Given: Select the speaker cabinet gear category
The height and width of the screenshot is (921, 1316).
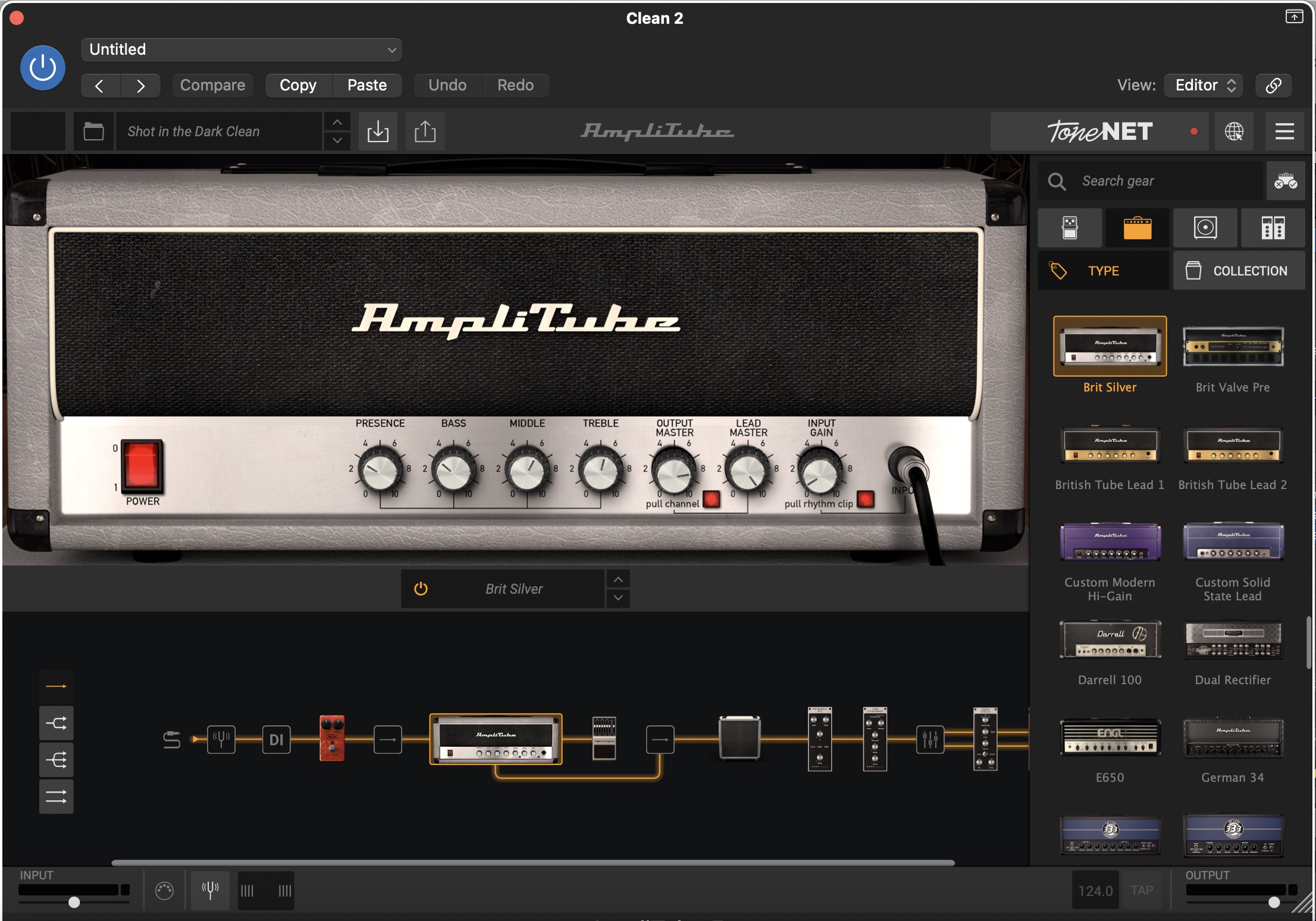Looking at the screenshot, I should coord(1205,228).
